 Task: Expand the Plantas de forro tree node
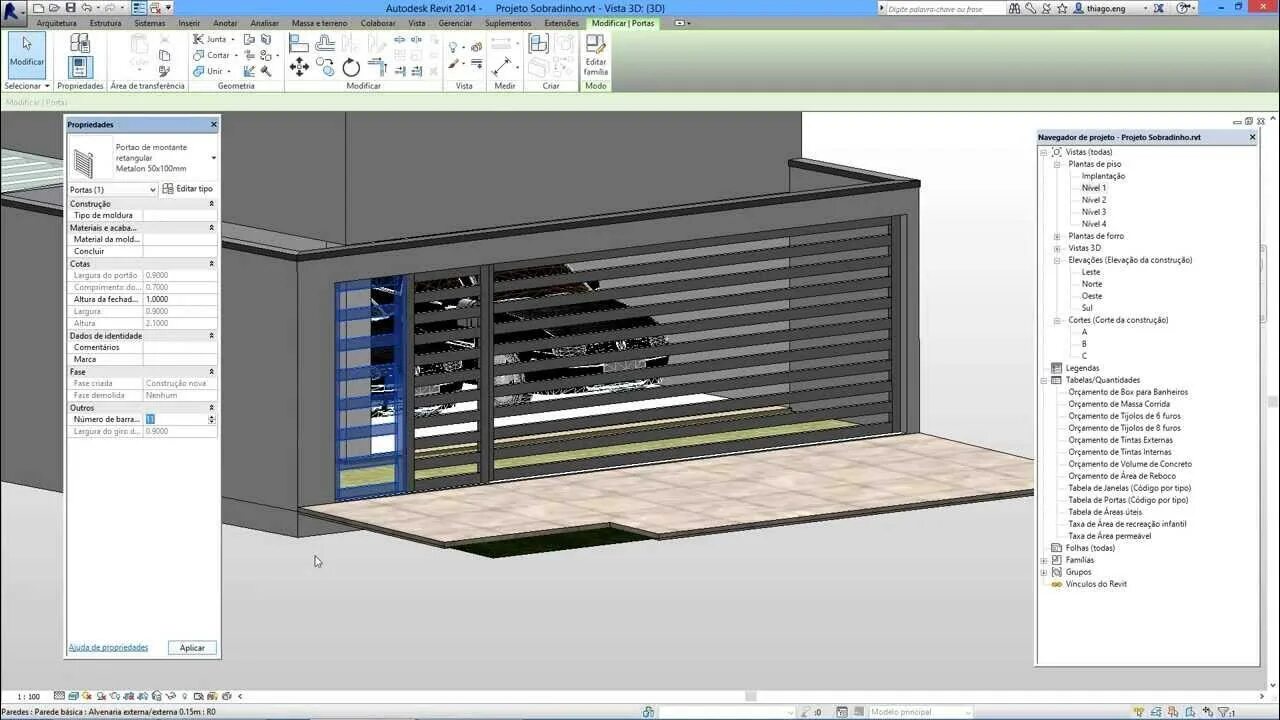[1057, 236]
